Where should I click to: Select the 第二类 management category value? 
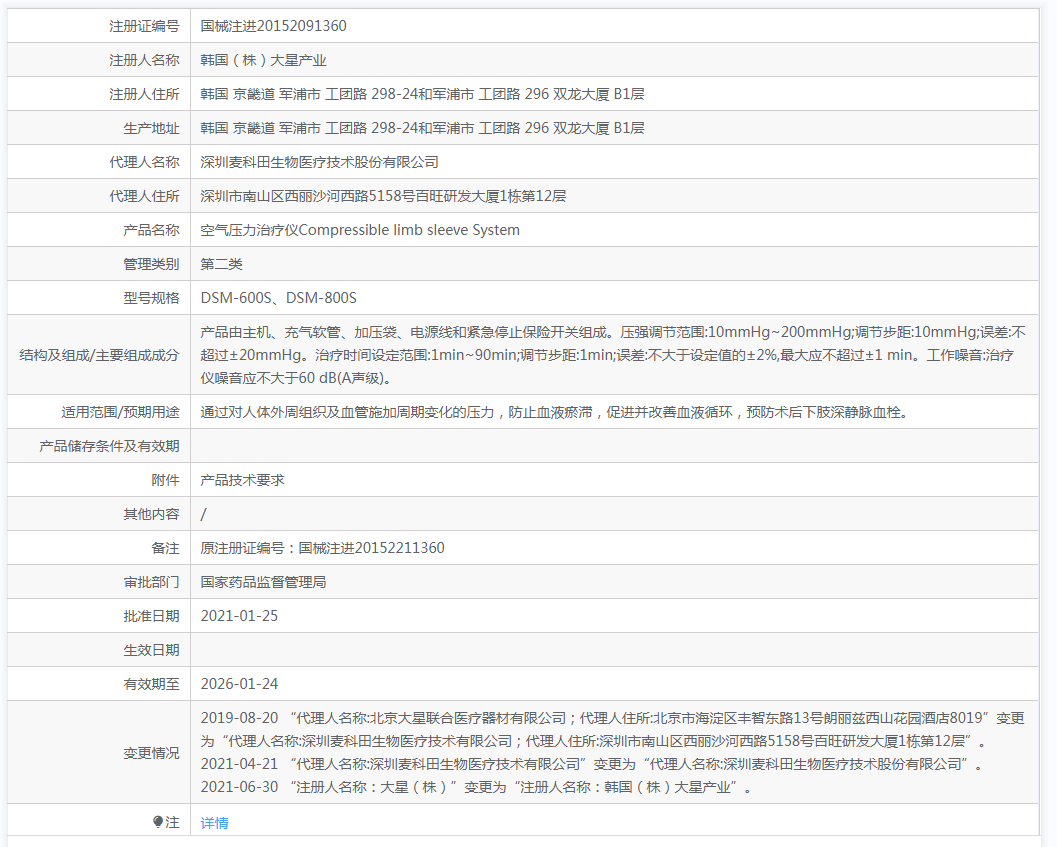[221, 264]
